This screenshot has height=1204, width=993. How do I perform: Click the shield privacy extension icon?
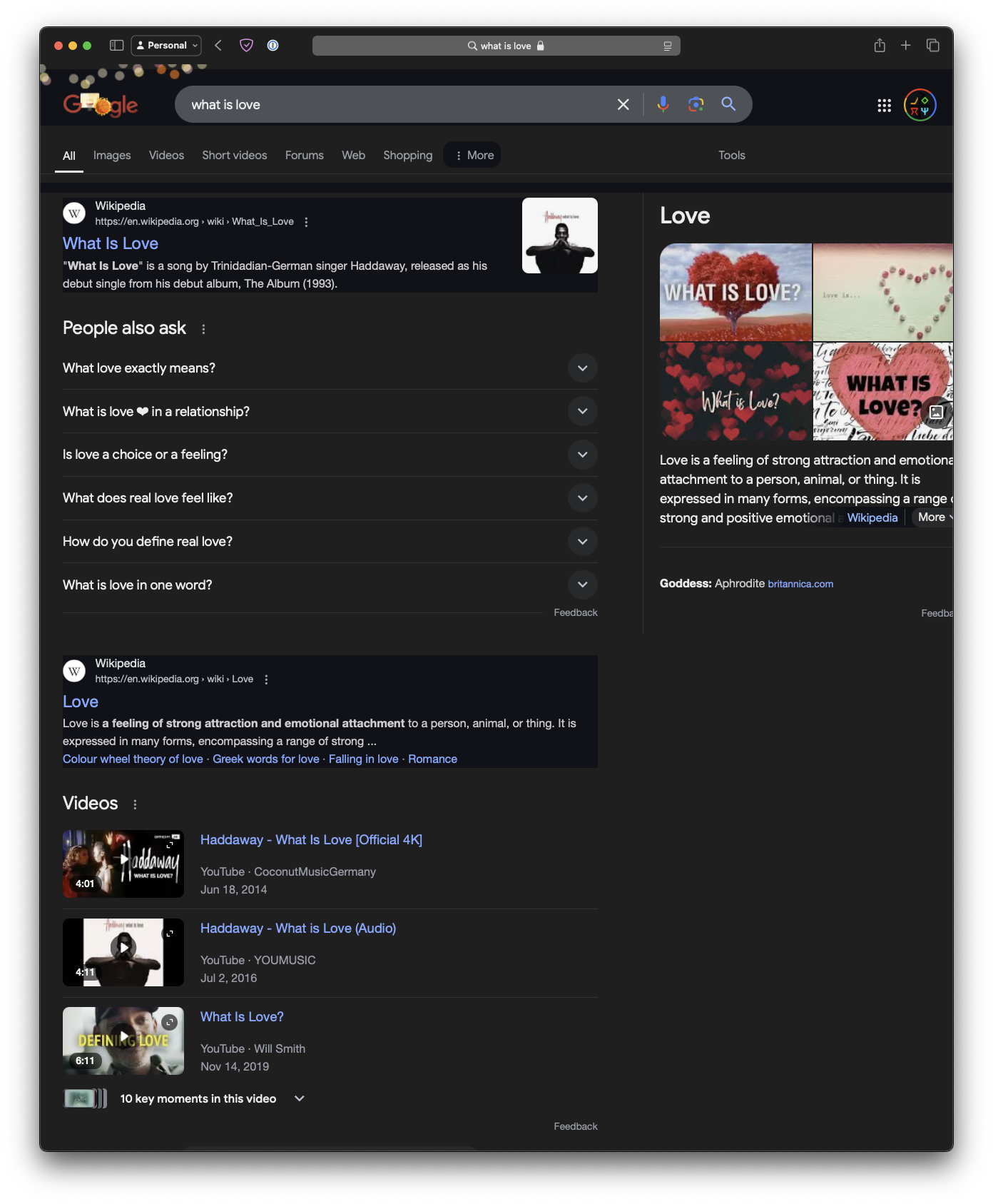[x=246, y=46]
